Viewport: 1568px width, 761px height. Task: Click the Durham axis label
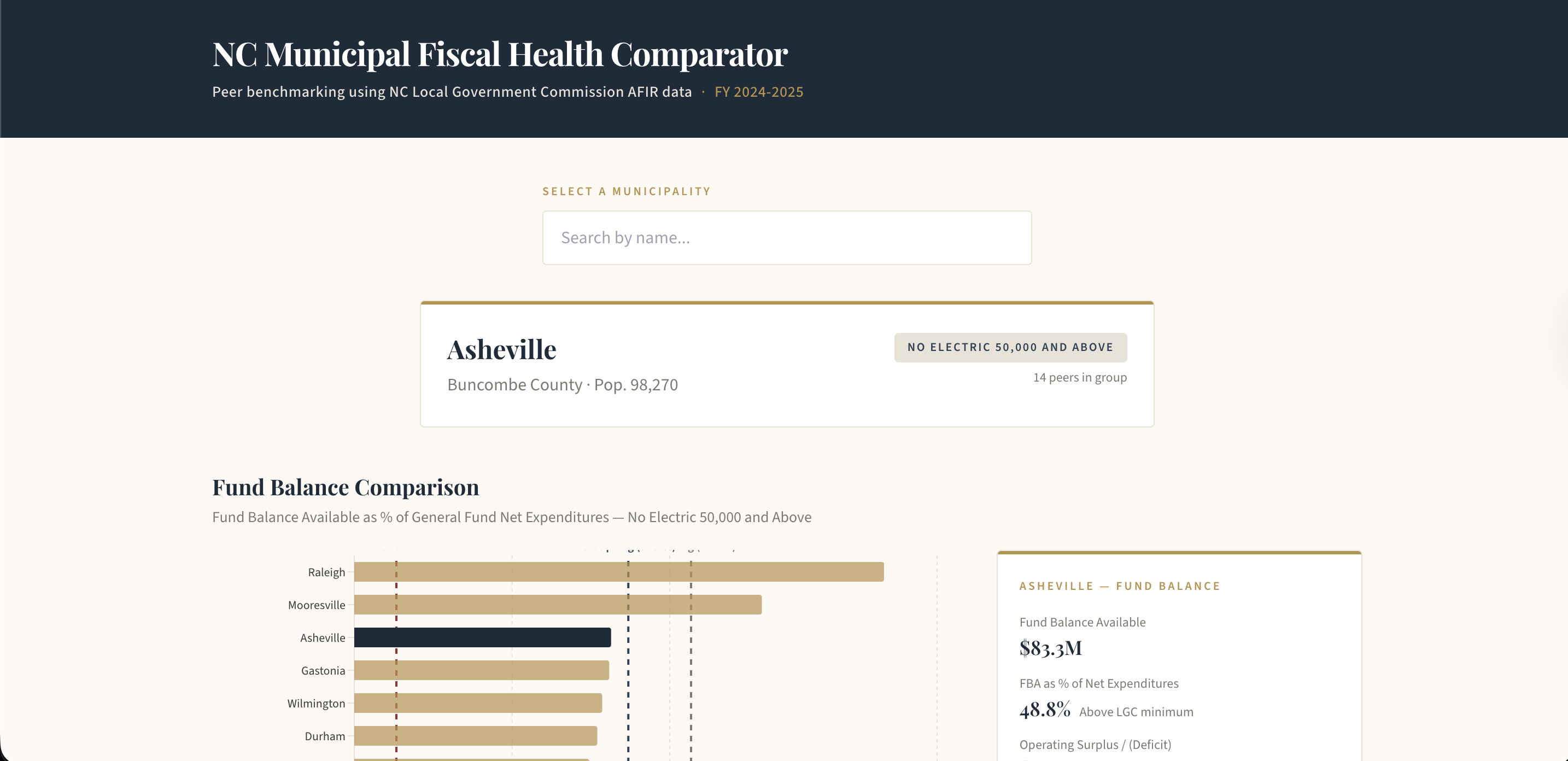click(324, 736)
